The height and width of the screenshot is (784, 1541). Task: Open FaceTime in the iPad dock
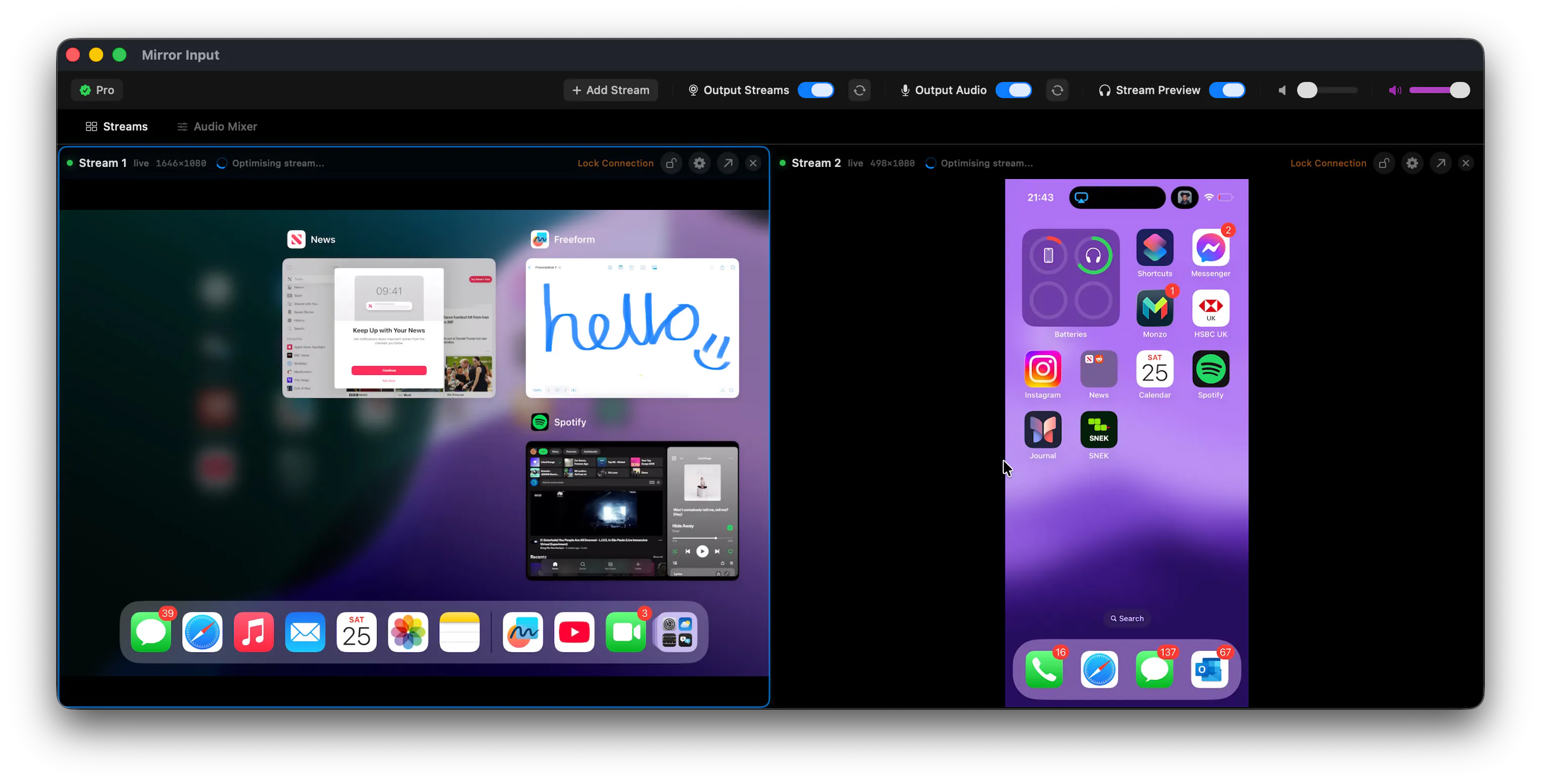click(626, 632)
